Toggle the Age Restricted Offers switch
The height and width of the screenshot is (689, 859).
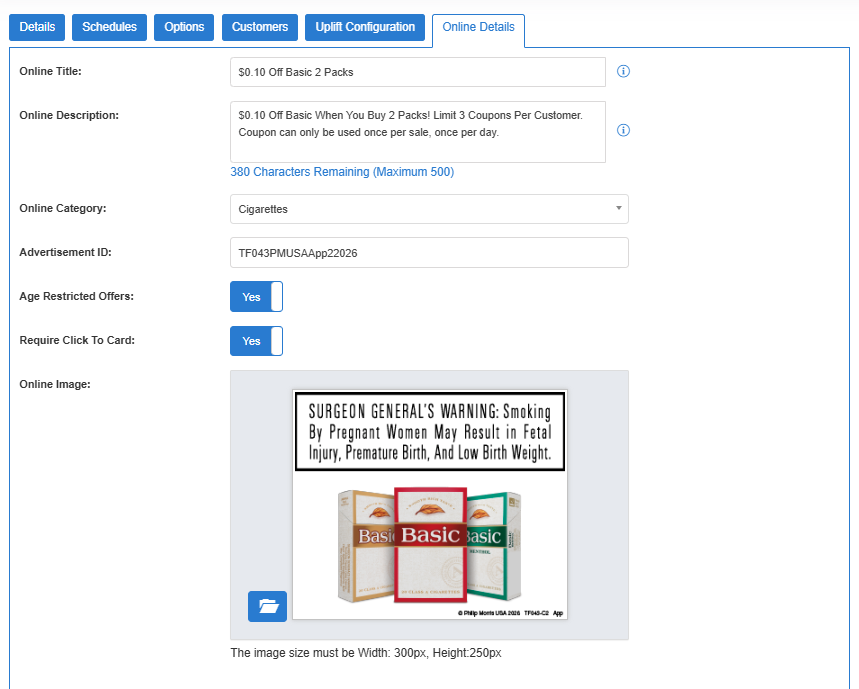tap(256, 297)
